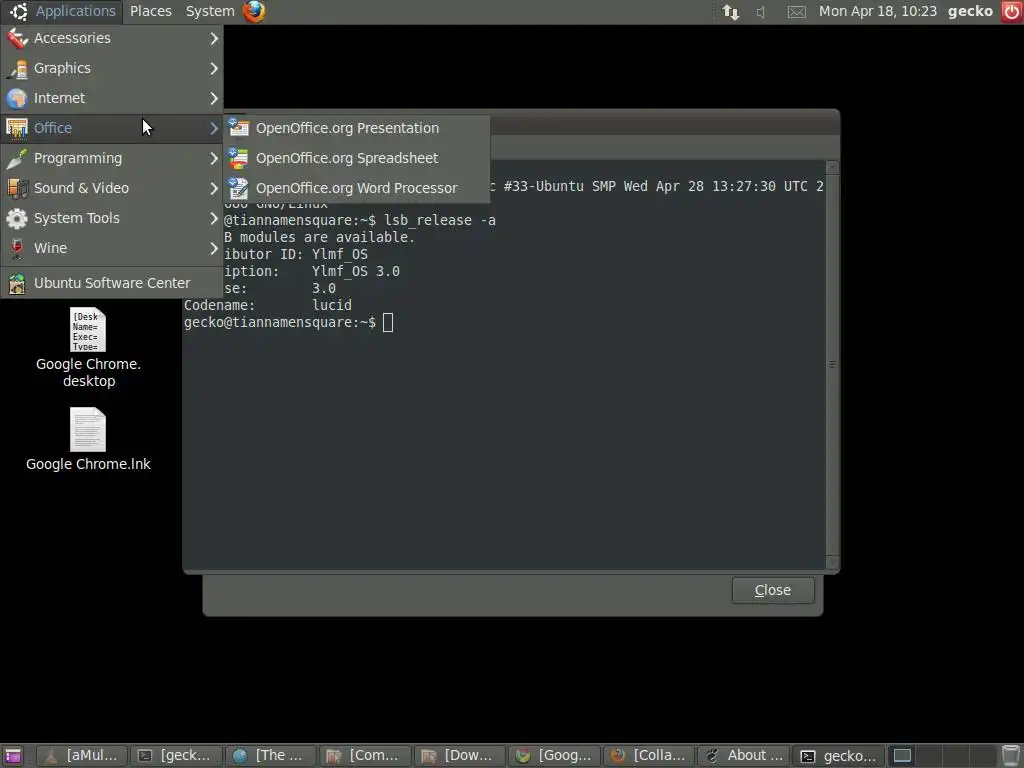Click the workspace switcher
The width and height of the screenshot is (1024, 768).
tap(942, 756)
